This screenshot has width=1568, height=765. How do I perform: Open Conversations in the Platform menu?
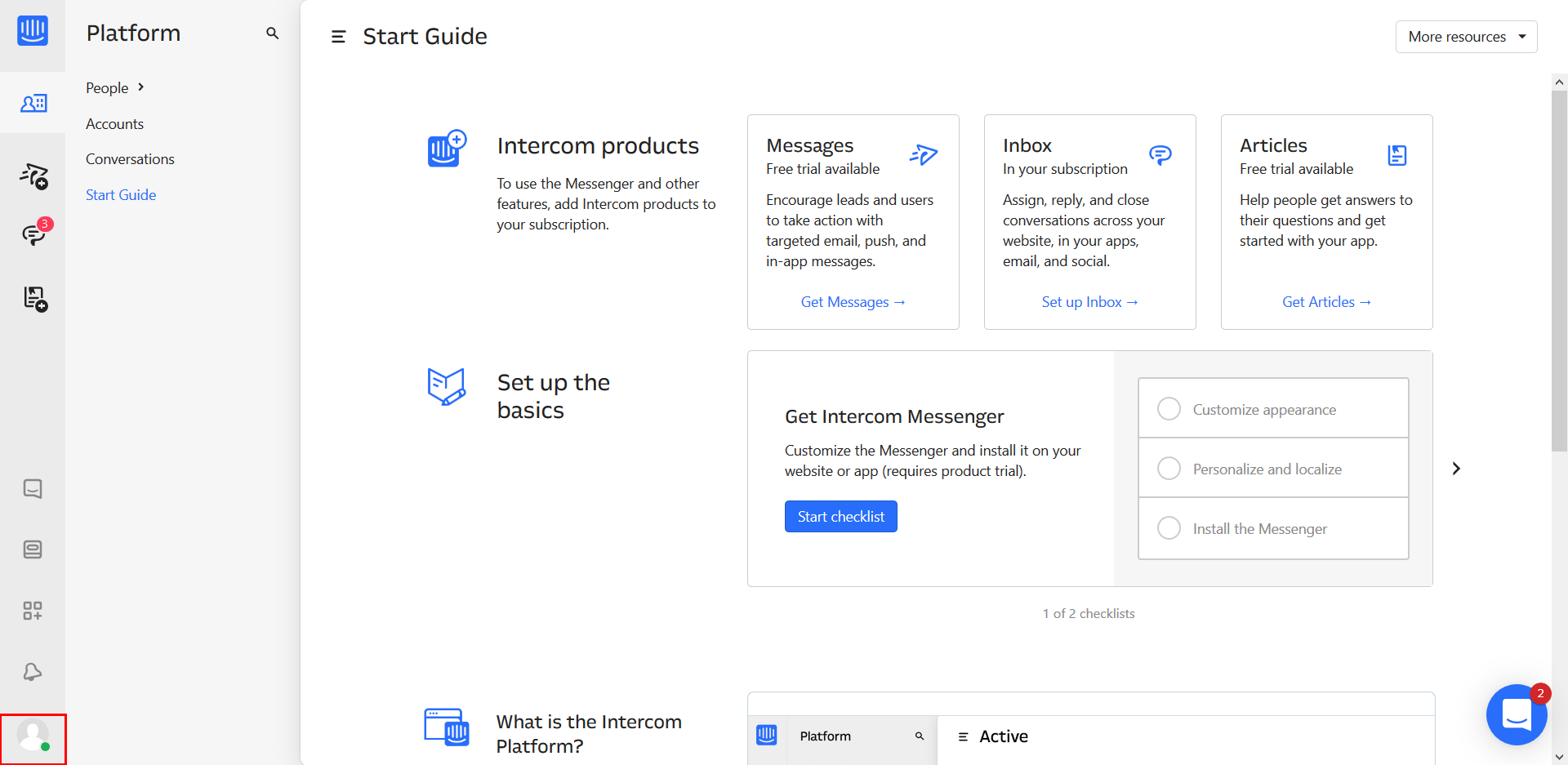tap(131, 159)
